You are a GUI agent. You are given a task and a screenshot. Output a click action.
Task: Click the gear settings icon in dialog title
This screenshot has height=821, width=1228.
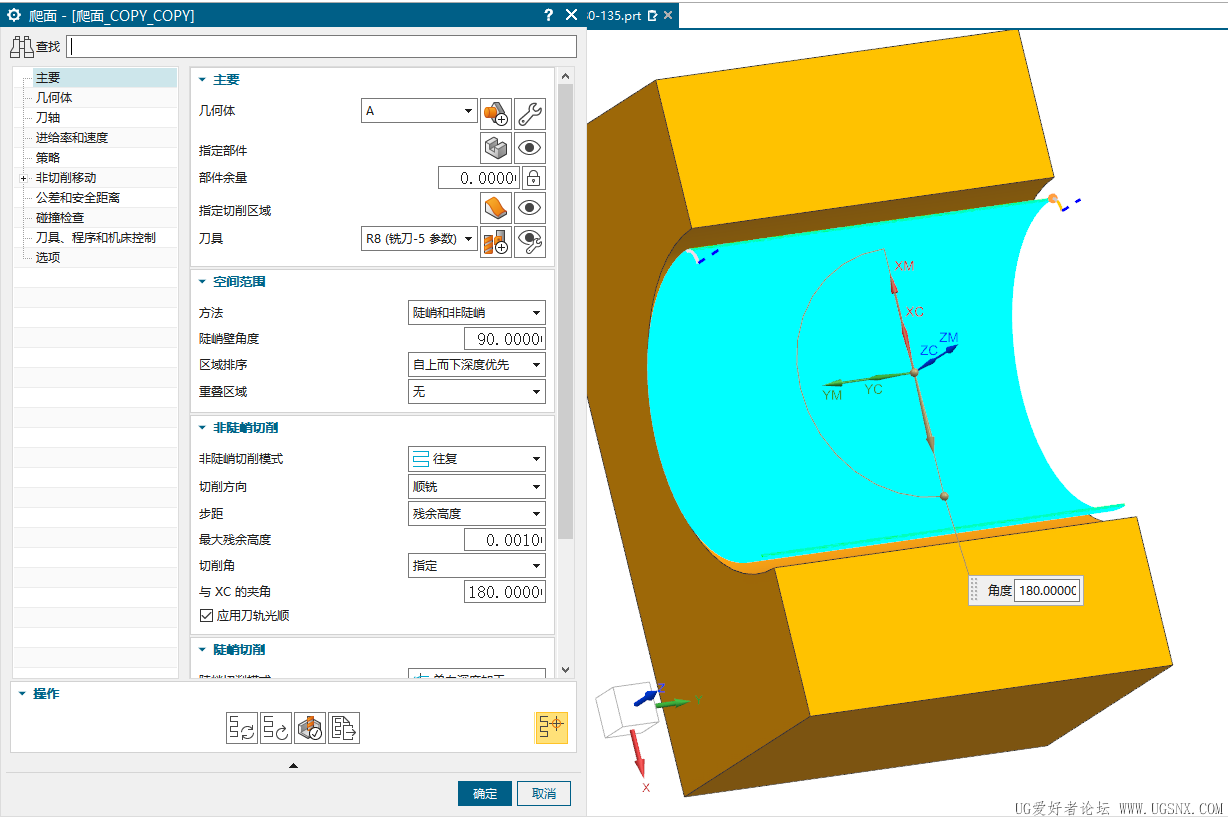[x=14, y=15]
